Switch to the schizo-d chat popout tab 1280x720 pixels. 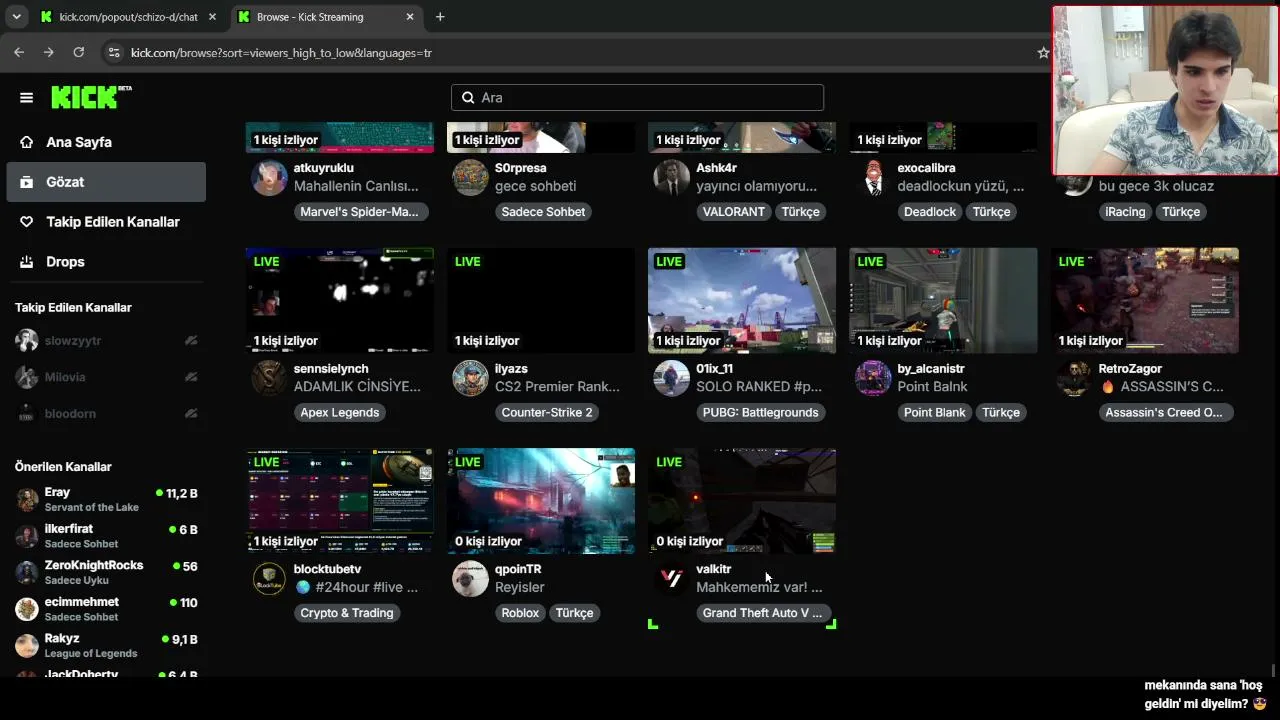click(x=128, y=17)
